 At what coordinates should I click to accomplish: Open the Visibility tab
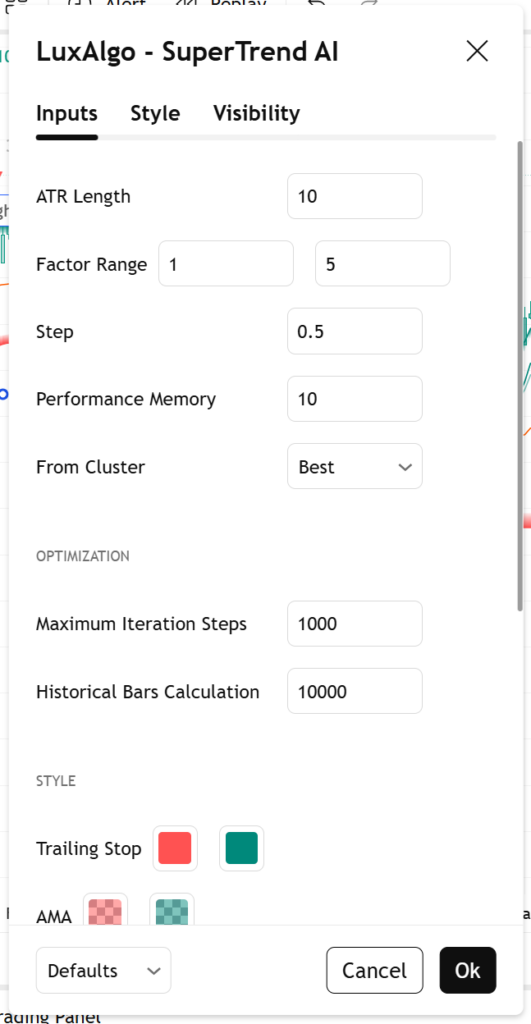coord(257,113)
